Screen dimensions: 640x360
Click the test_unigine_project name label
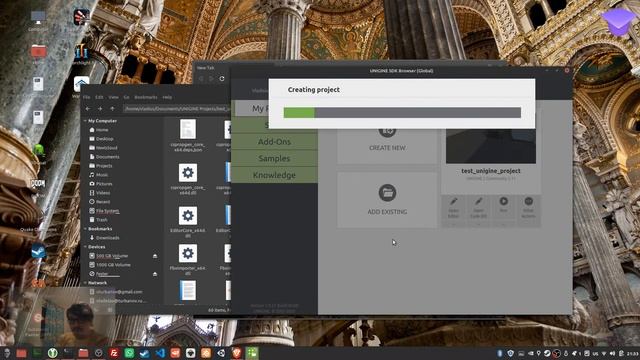[x=491, y=171]
